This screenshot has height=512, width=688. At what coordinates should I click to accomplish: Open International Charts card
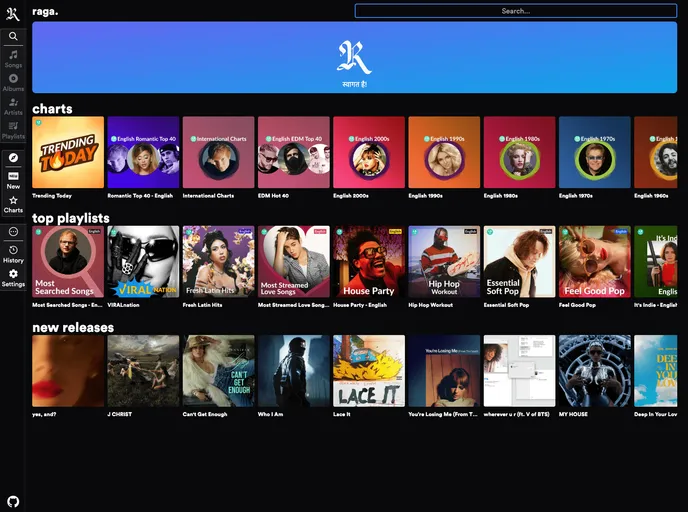coord(219,152)
